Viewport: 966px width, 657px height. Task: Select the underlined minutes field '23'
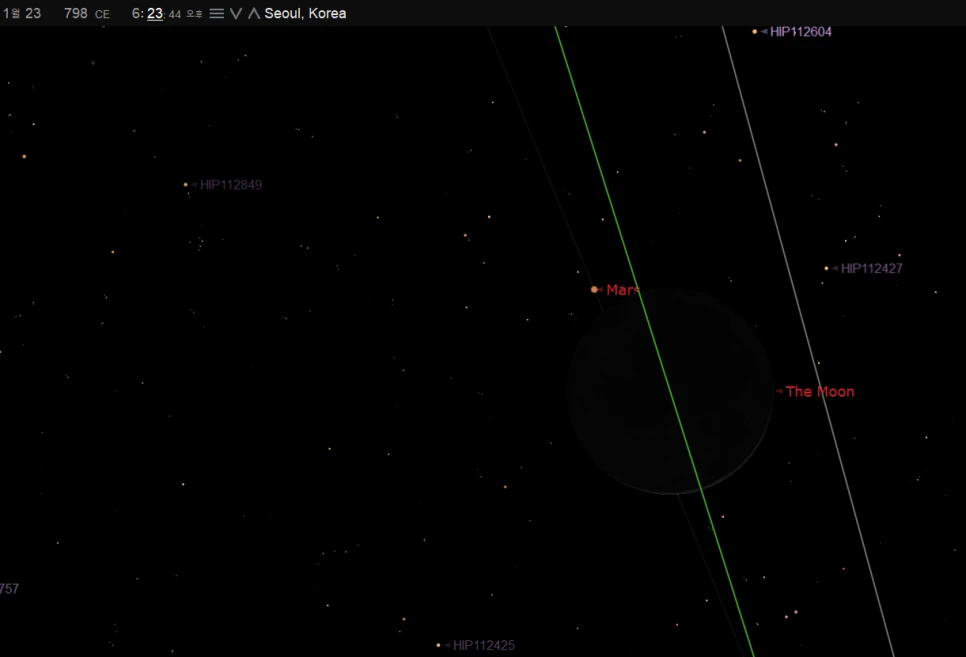click(155, 14)
